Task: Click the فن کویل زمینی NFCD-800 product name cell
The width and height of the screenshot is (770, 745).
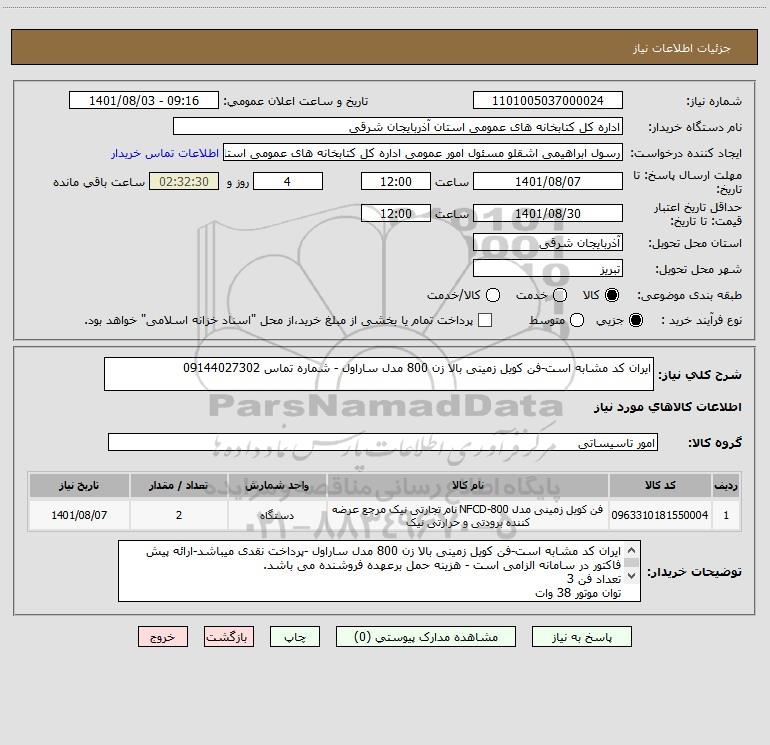Action: [x=468, y=515]
